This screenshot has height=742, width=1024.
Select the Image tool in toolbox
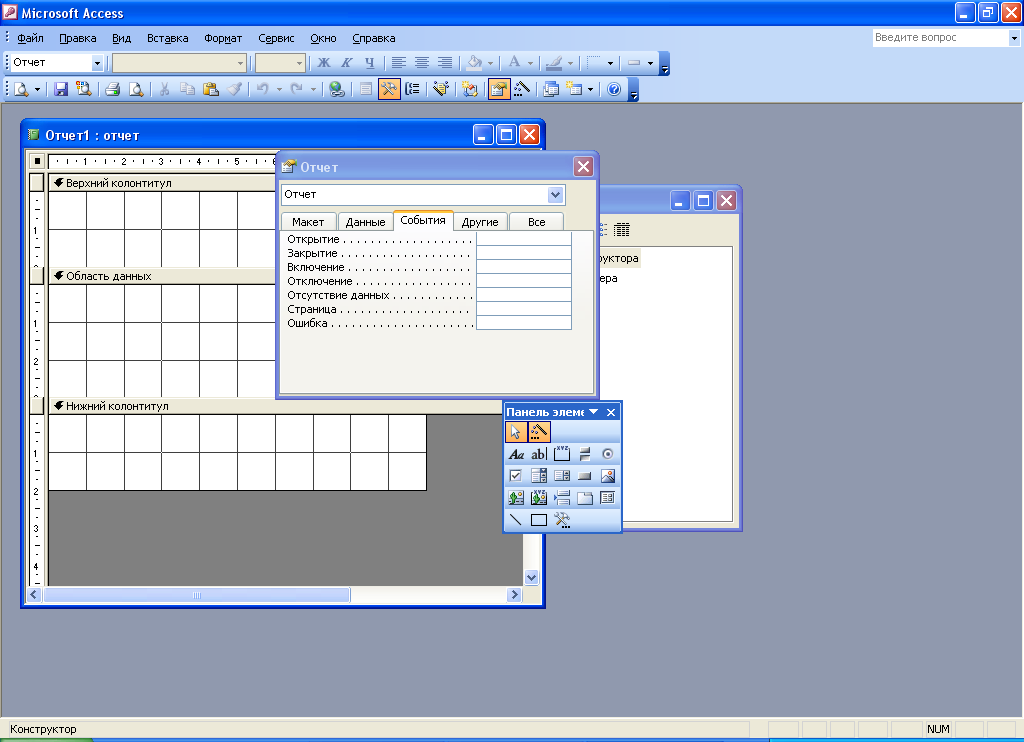coord(607,476)
